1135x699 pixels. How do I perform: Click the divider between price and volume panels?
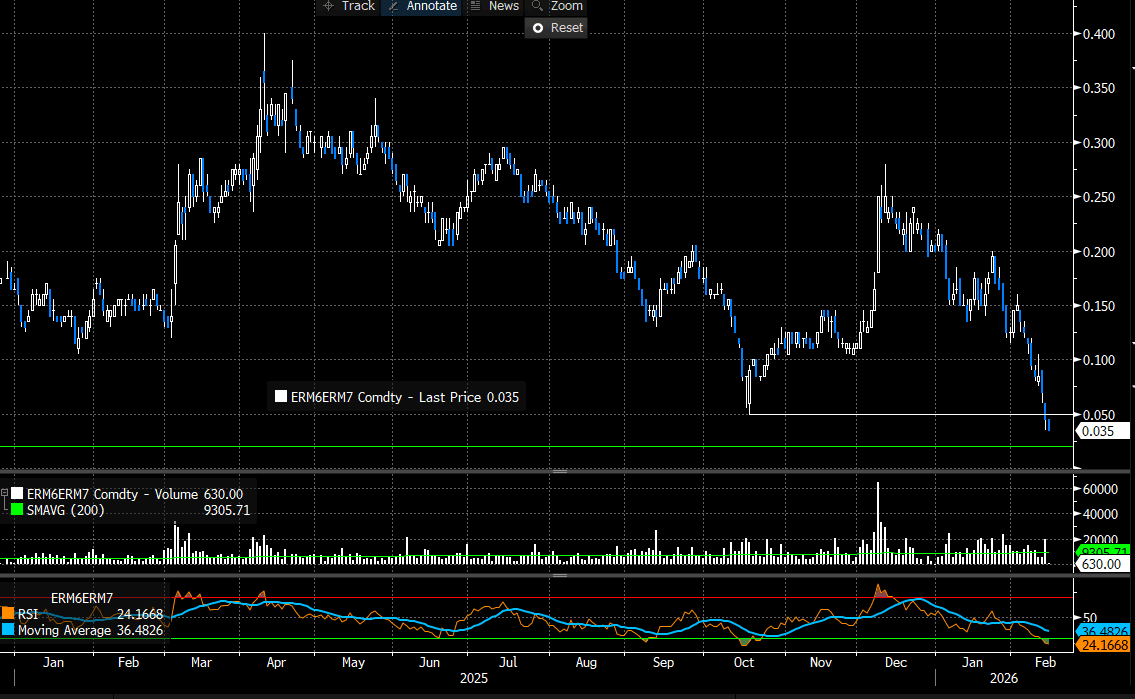click(559, 471)
